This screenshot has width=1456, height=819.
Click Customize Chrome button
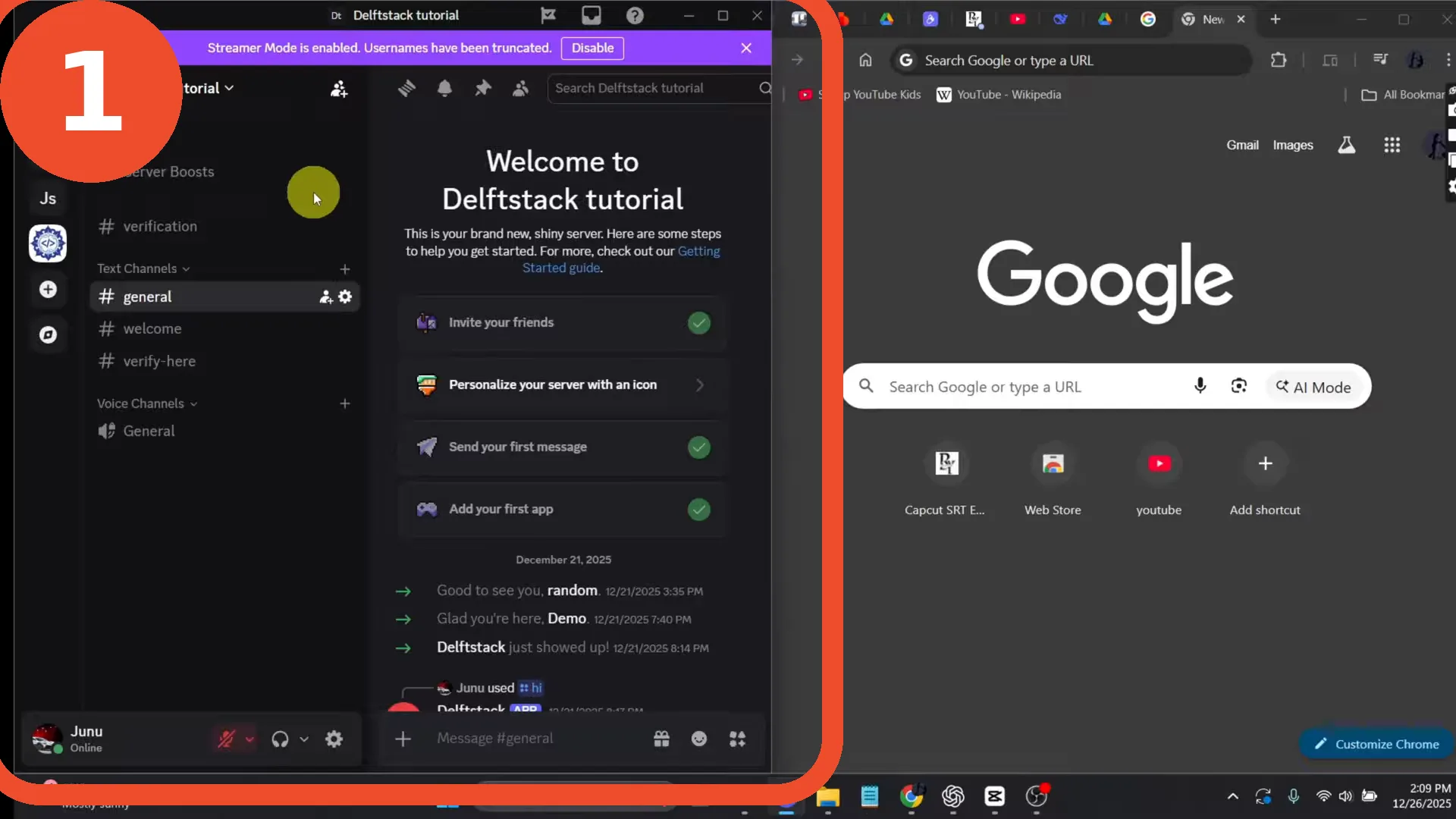click(x=1376, y=744)
